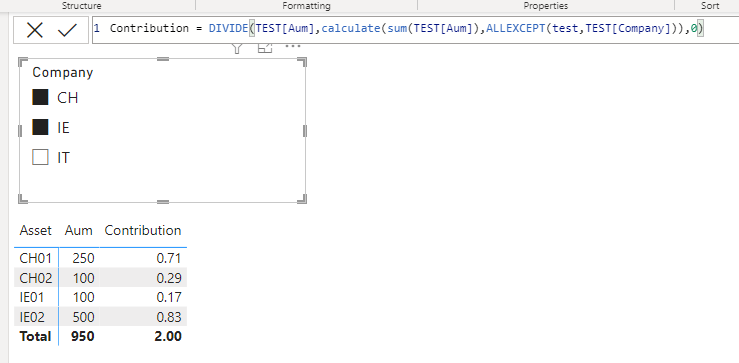The height and width of the screenshot is (363, 739).
Task: Open the Sort ribbon group
Action: pos(710,6)
